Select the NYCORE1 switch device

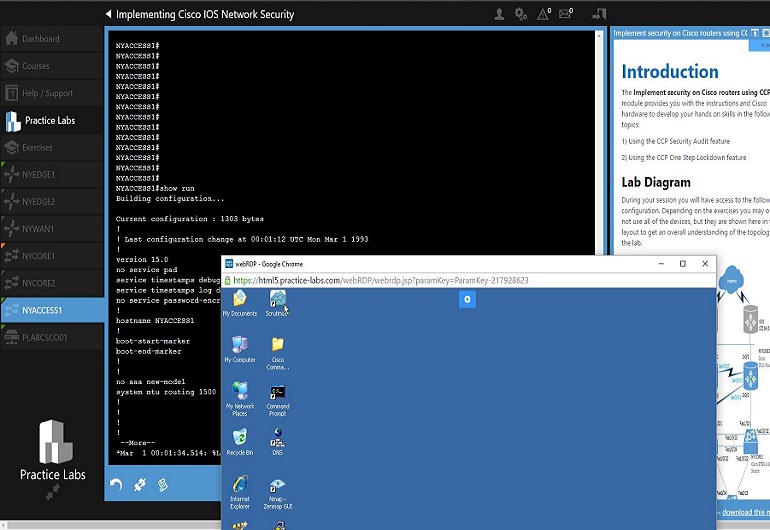coord(52,256)
